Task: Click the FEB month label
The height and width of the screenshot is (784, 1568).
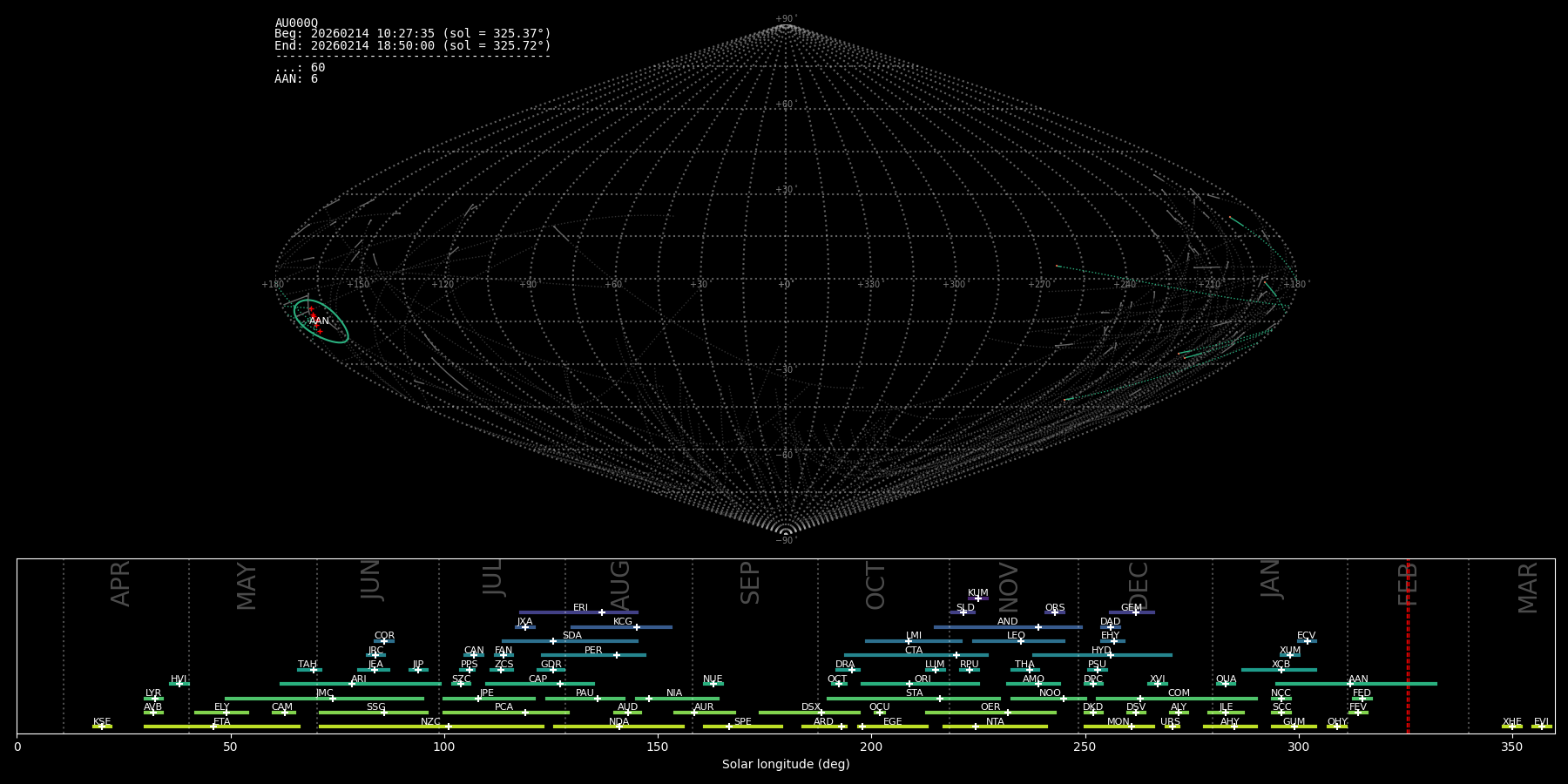Action: [x=1408, y=584]
